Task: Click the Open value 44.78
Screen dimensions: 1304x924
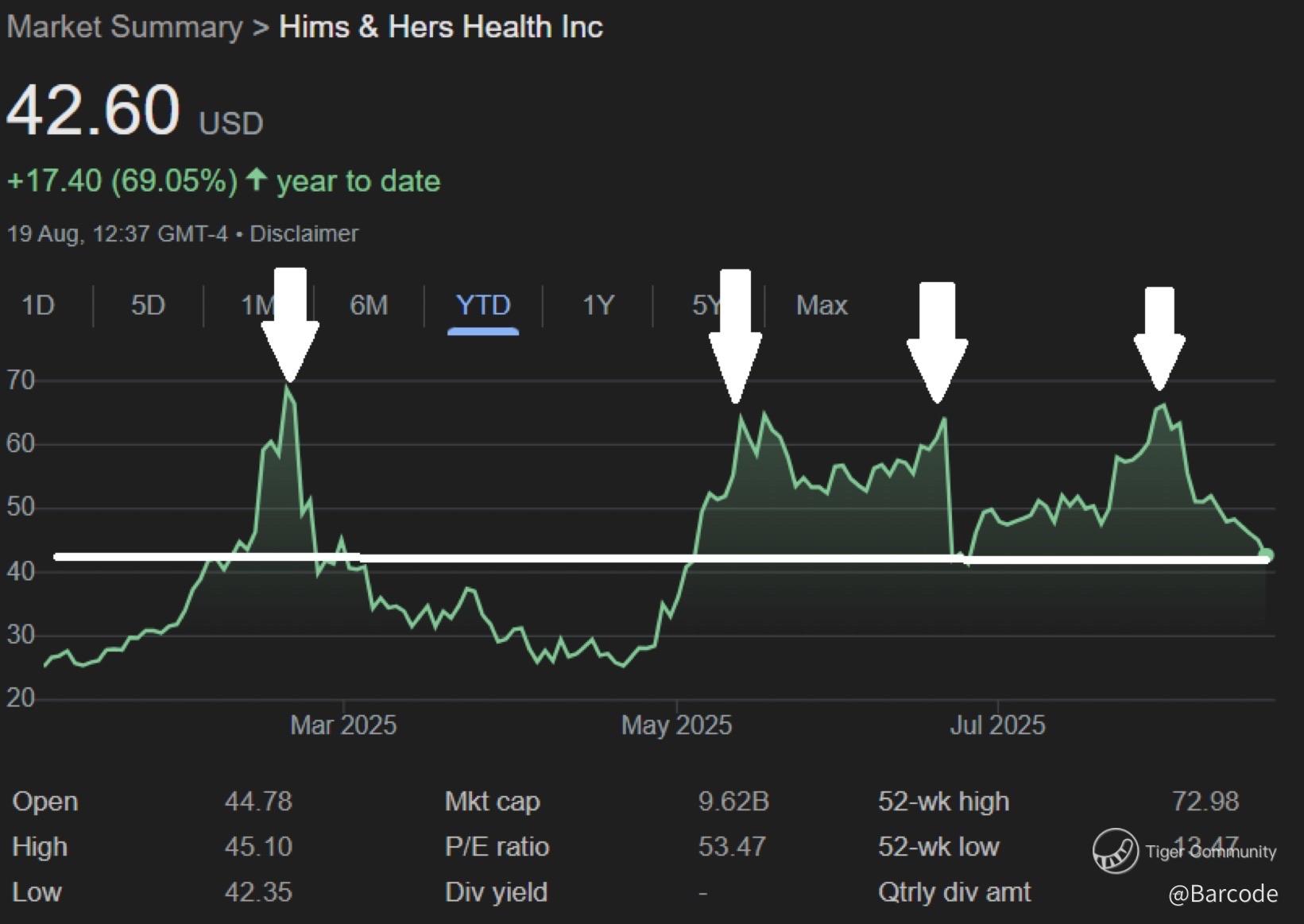Action: tap(258, 801)
